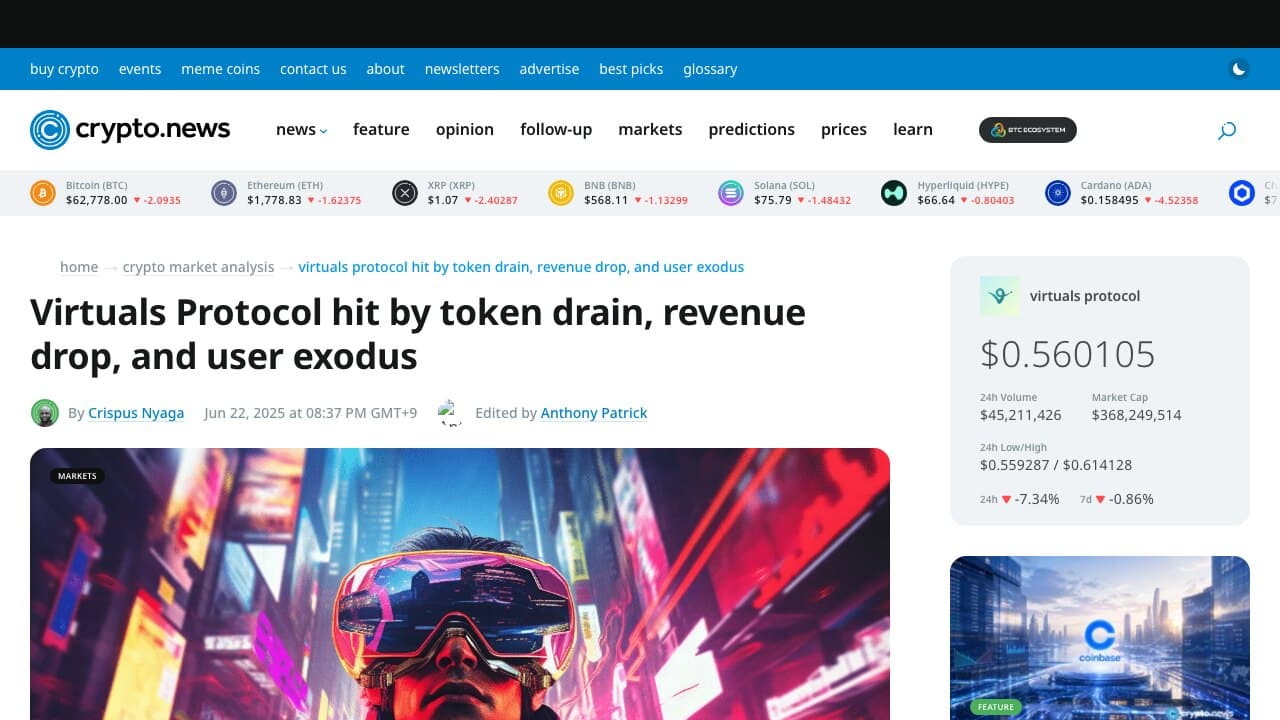This screenshot has height=720, width=1280.
Task: Open the search magnifier icon
Action: 1227,130
